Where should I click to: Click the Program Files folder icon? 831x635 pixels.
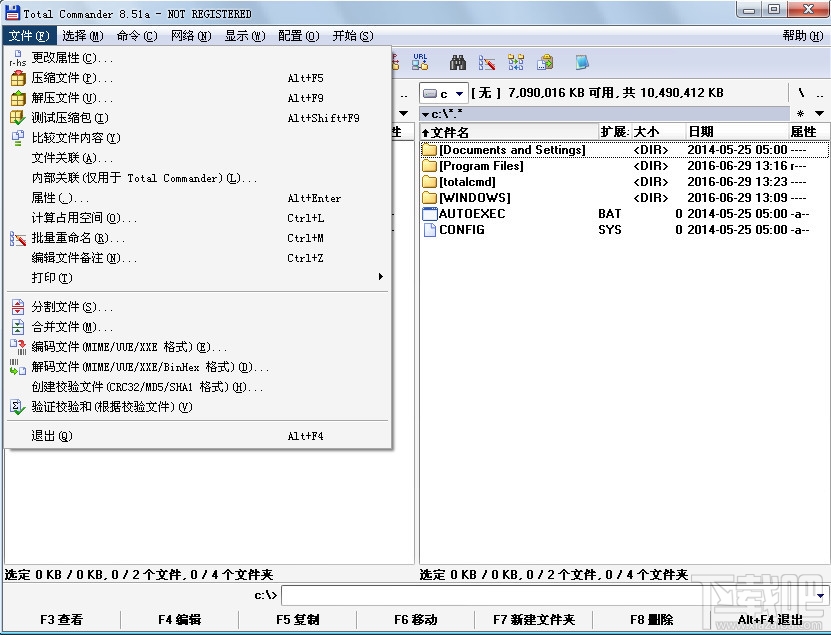[x=429, y=166]
